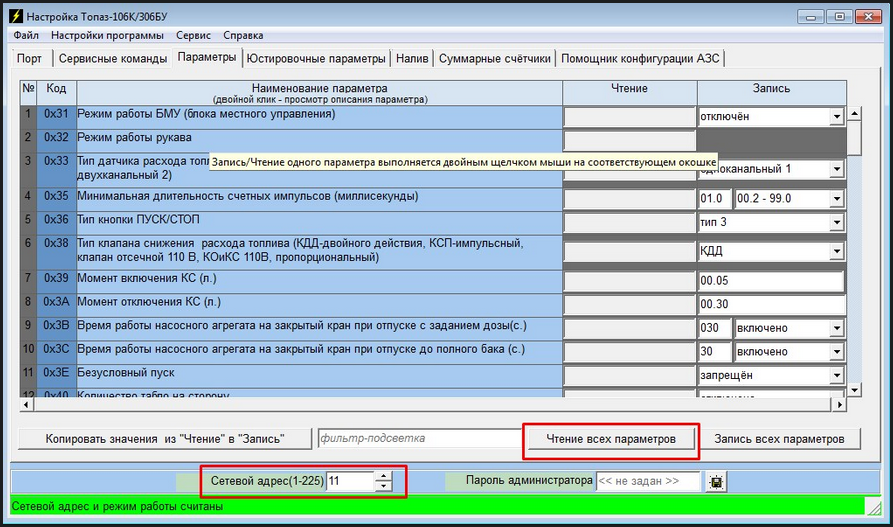Click the '00.30' КС switch-off value field
893x527 pixels.
[771, 304]
